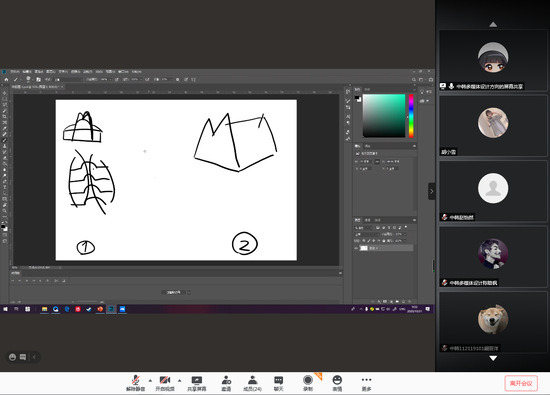This screenshot has width=550, height=395.
Task: Click the floating emoji reaction icon
Action: pyautogui.click(x=12, y=357)
